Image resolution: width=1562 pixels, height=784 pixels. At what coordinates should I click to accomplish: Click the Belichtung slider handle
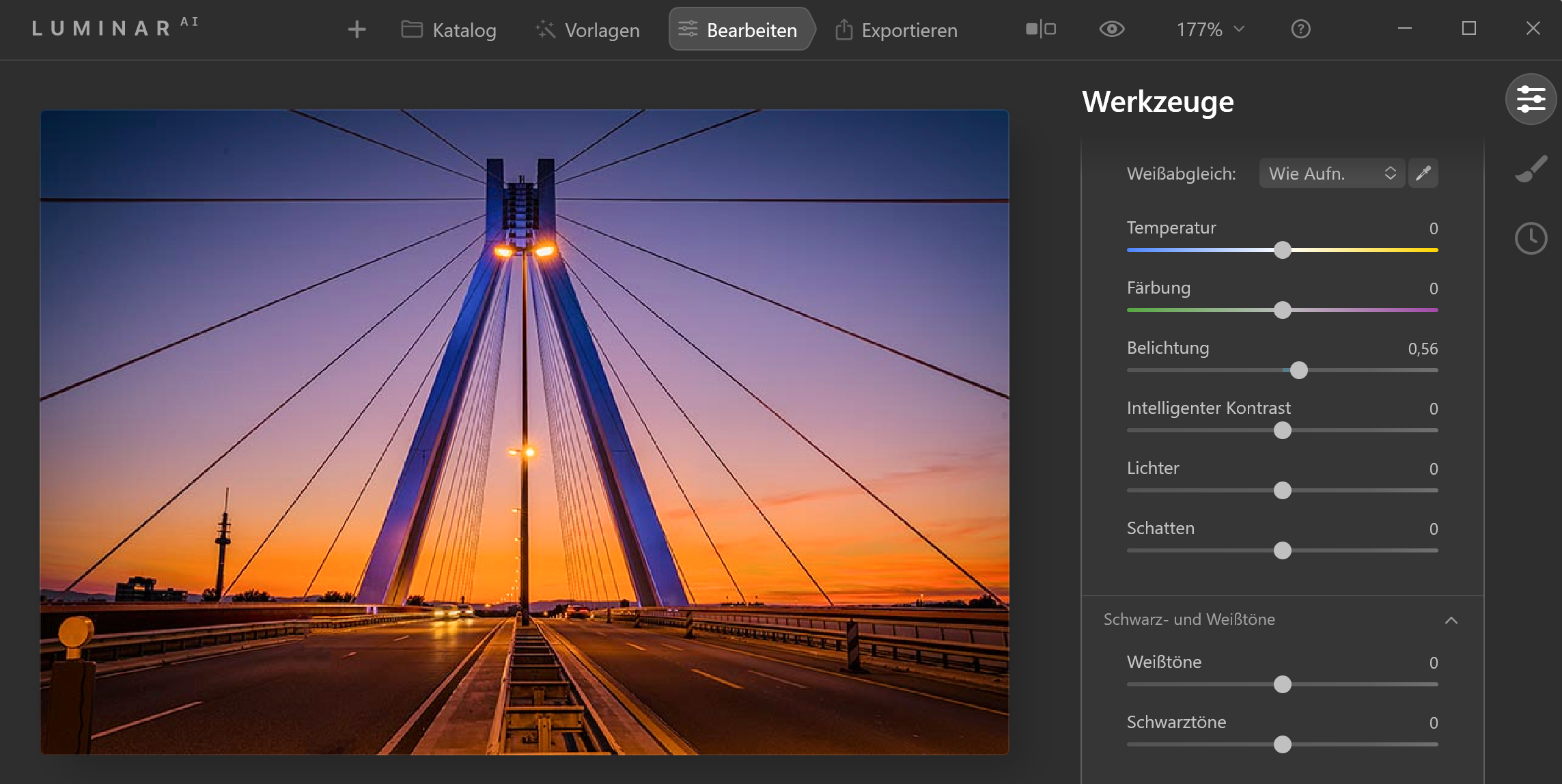[1299, 370]
